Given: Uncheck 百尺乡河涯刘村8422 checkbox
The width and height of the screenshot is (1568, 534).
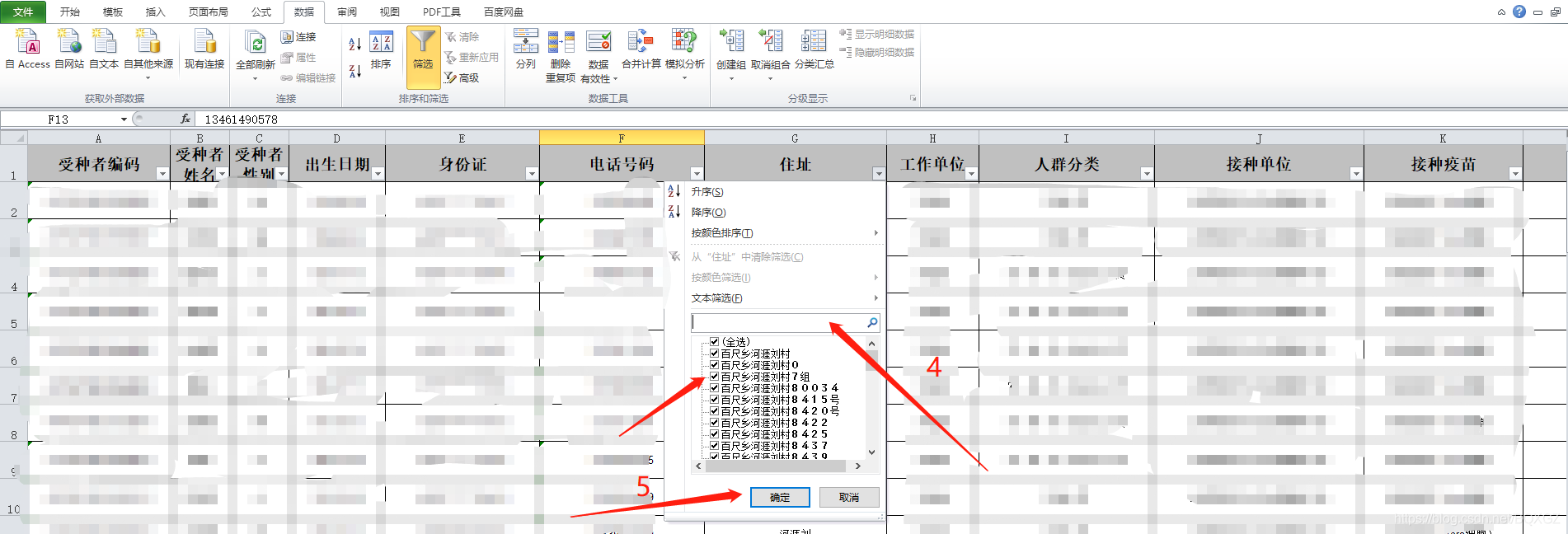Looking at the screenshot, I should (714, 422).
